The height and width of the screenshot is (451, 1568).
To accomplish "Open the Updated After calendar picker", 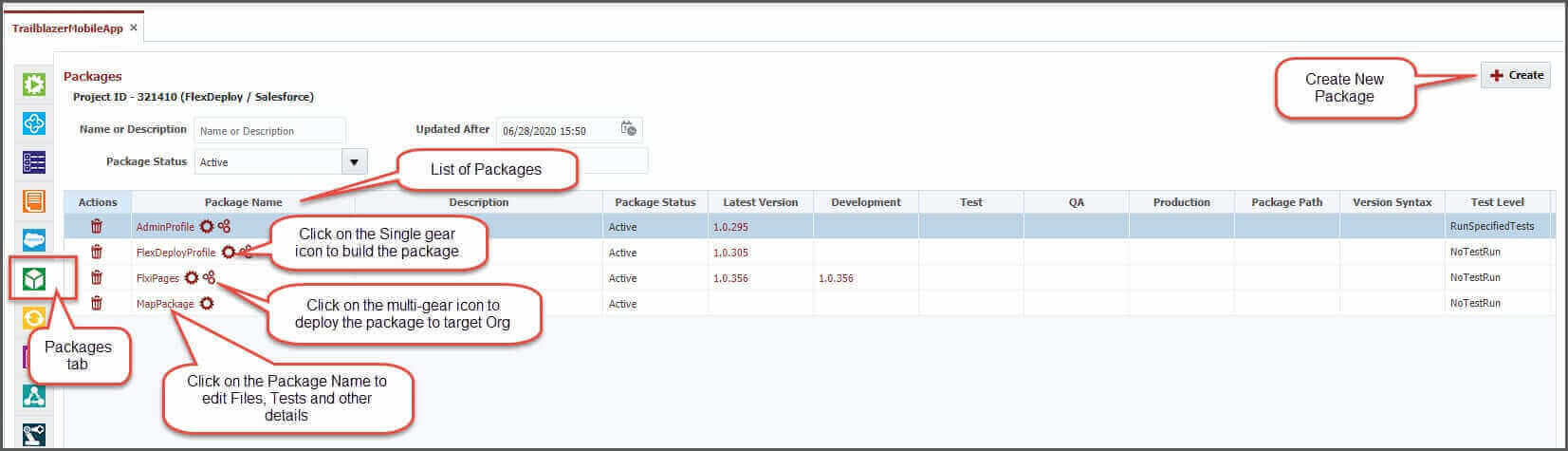I will pos(628,128).
